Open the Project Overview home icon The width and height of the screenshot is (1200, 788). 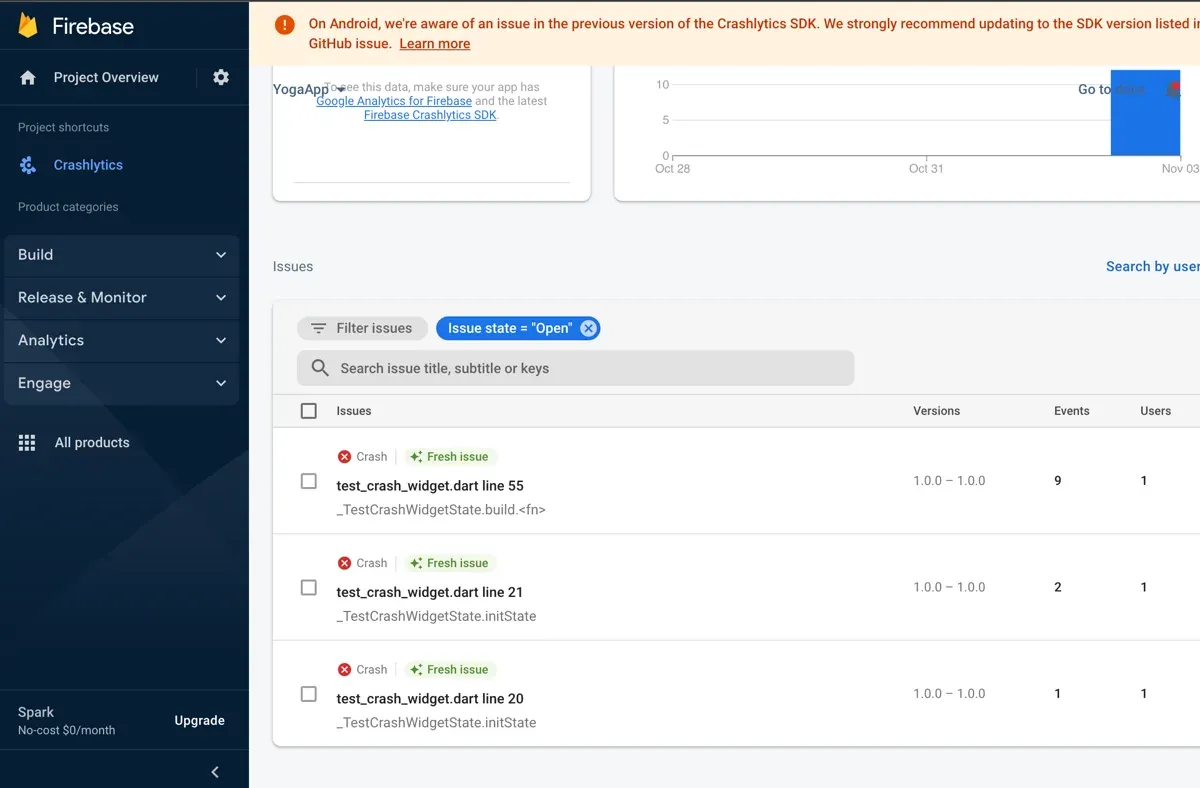(x=28, y=77)
